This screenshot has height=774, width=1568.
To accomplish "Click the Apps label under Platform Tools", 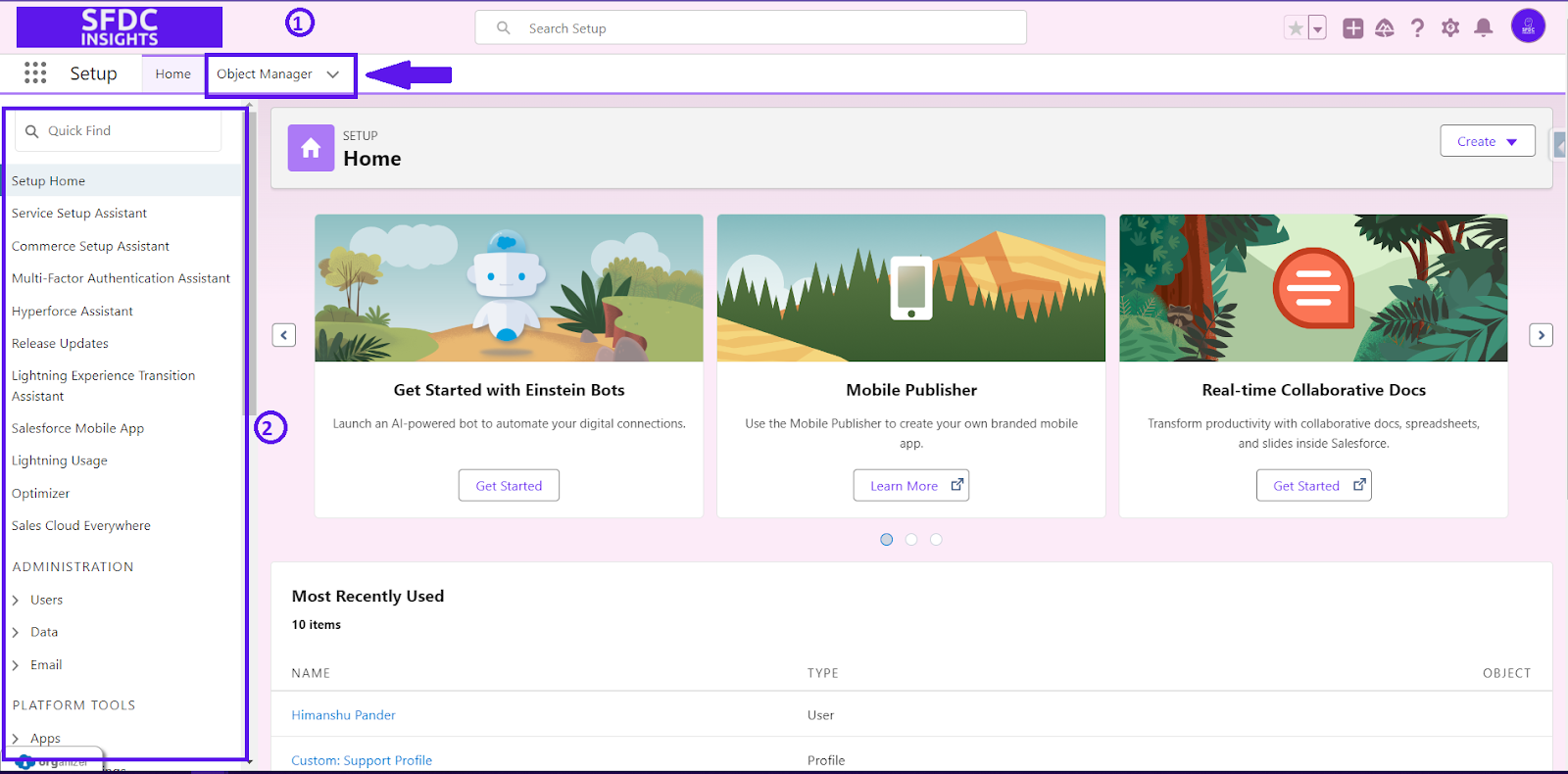I will pyautogui.click(x=45, y=739).
